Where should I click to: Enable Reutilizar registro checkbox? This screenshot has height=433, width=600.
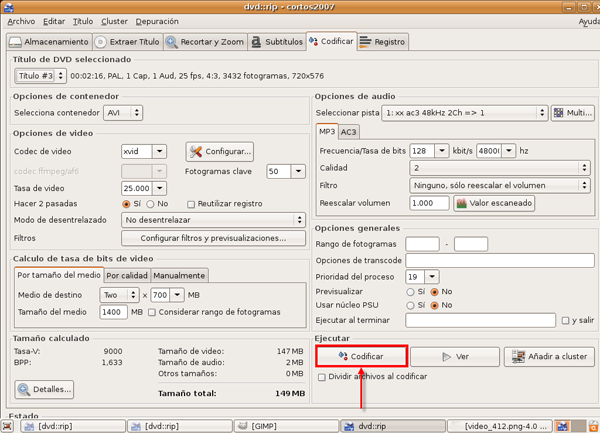click(x=192, y=204)
